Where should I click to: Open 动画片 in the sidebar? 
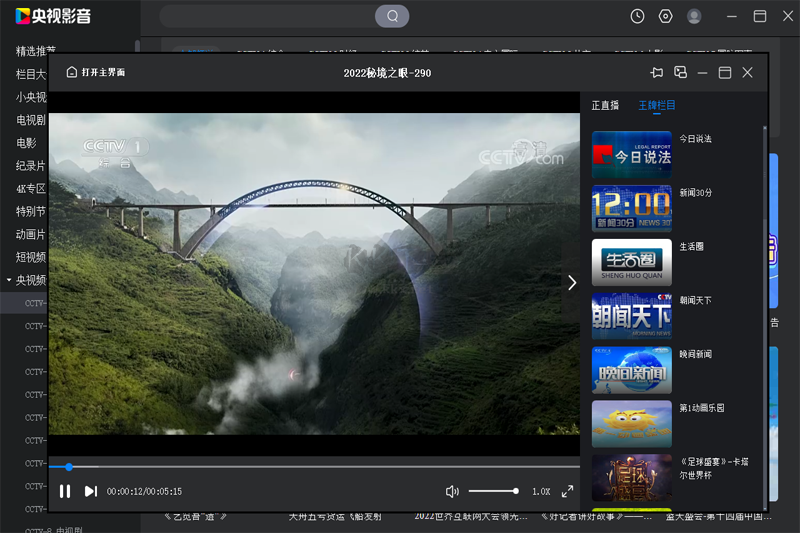pos(31,235)
